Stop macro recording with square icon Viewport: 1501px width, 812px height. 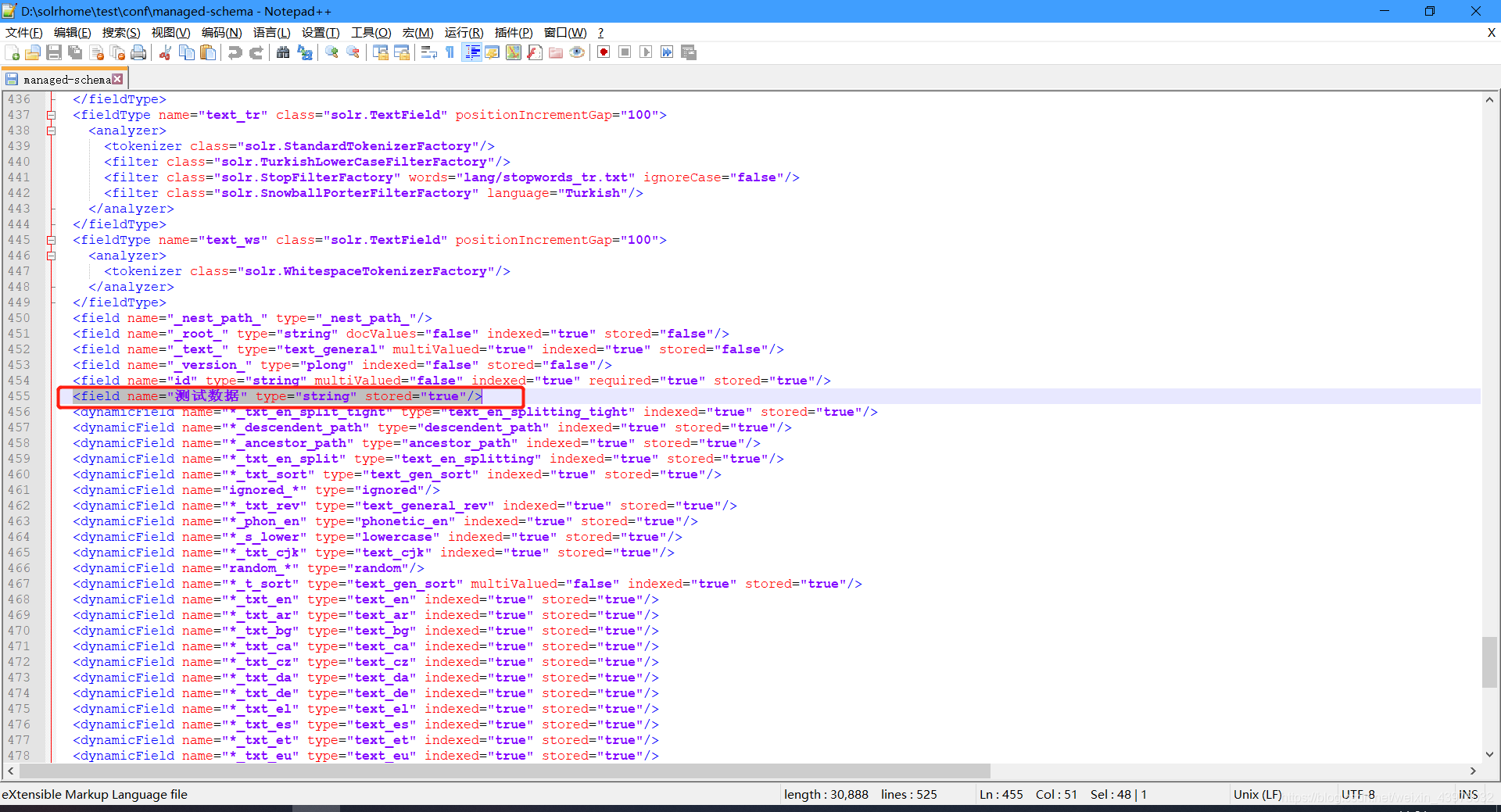[625, 52]
